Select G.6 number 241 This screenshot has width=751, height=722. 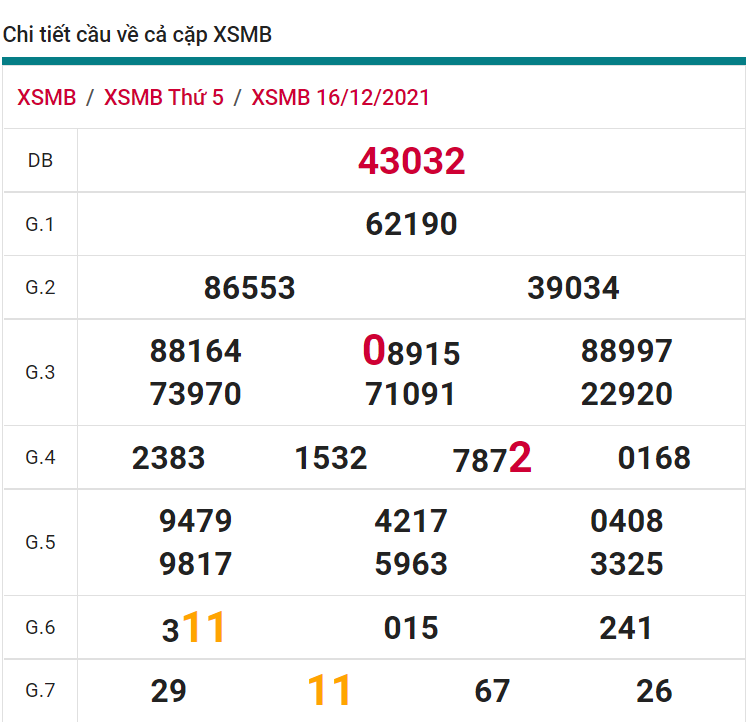[x=626, y=628]
